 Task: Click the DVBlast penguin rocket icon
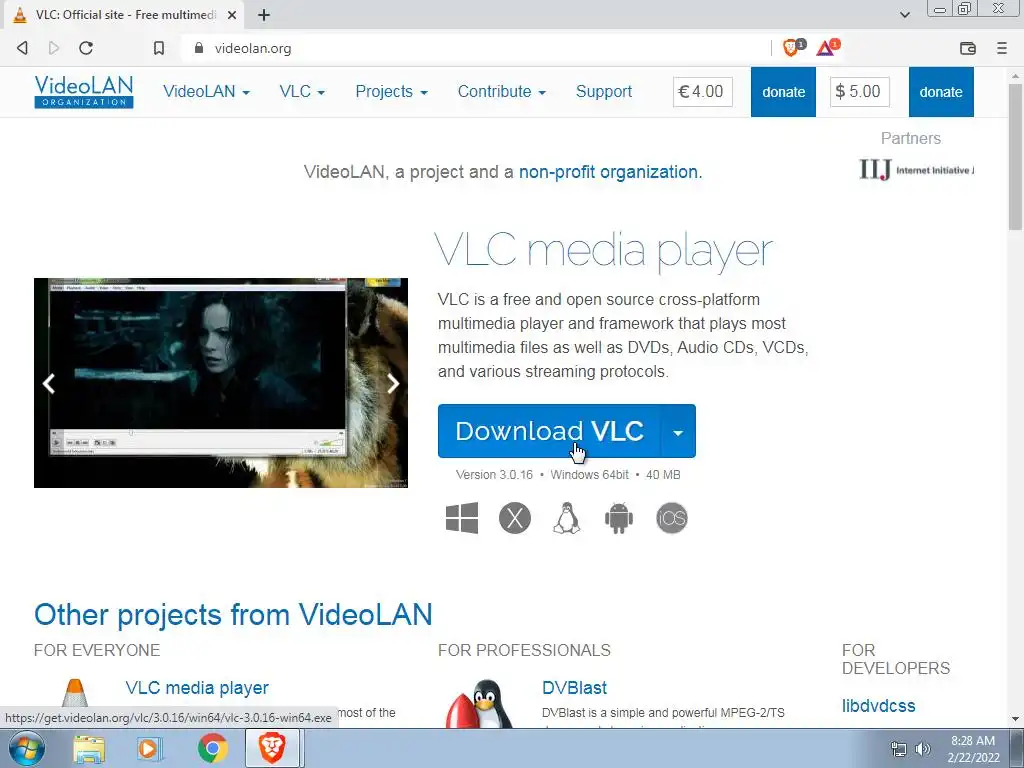[x=480, y=703]
